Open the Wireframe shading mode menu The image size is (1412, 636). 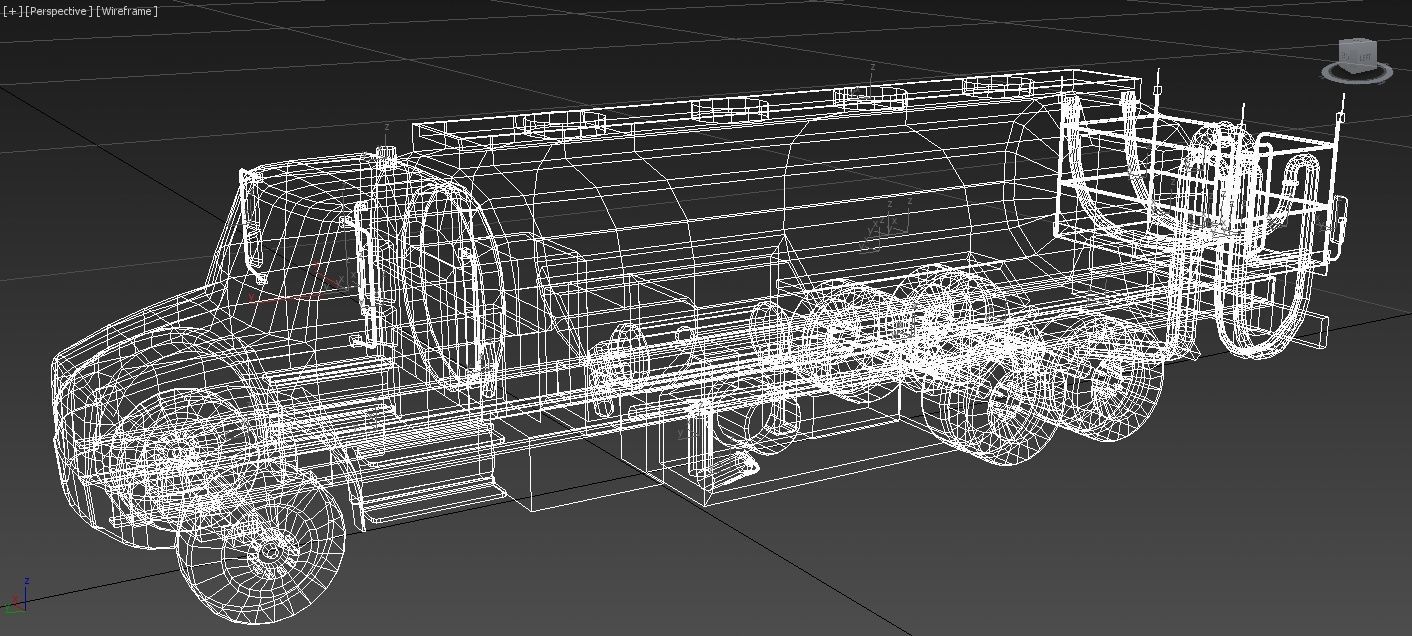(x=126, y=11)
